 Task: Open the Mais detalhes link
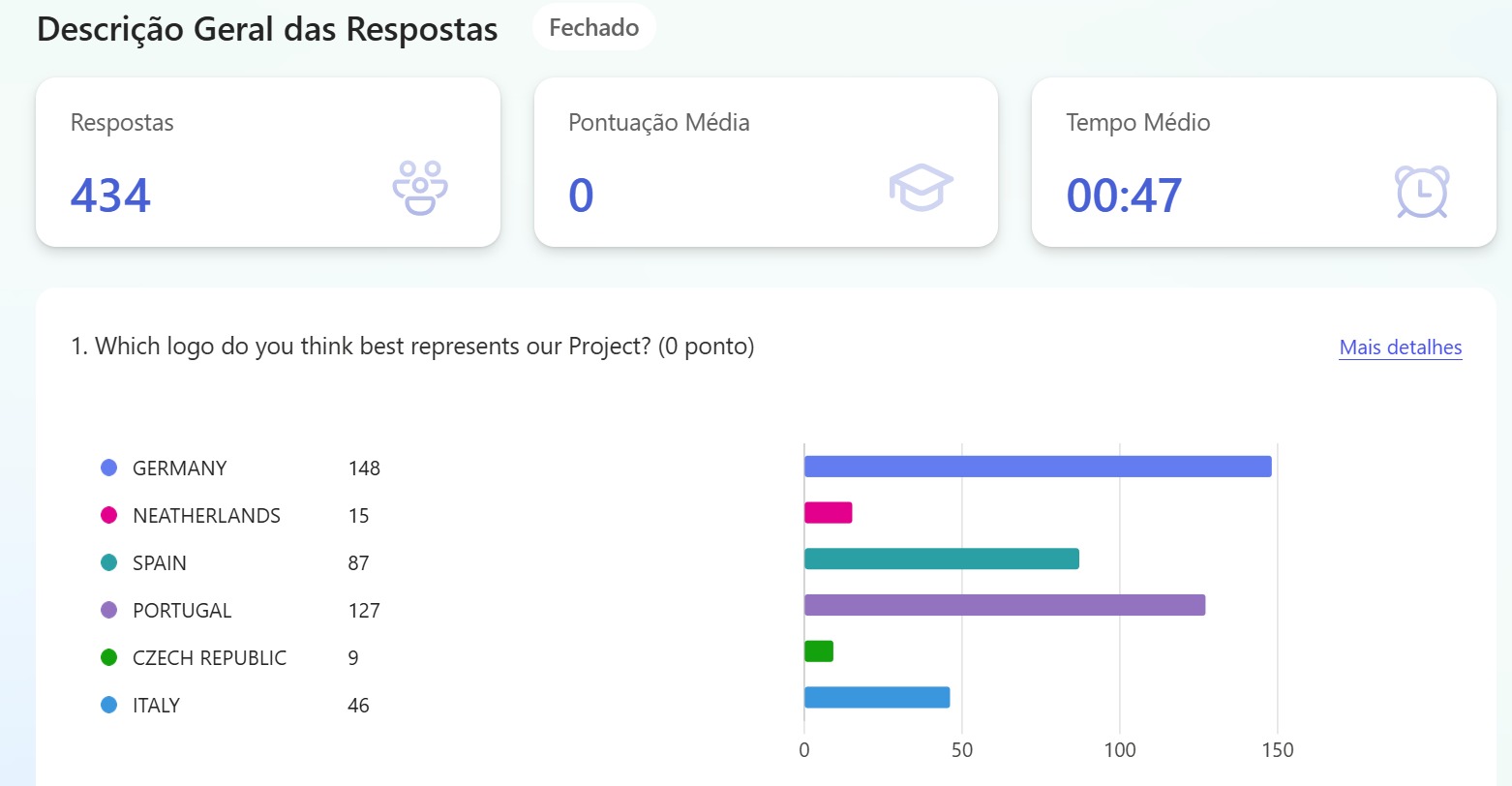(1400, 348)
